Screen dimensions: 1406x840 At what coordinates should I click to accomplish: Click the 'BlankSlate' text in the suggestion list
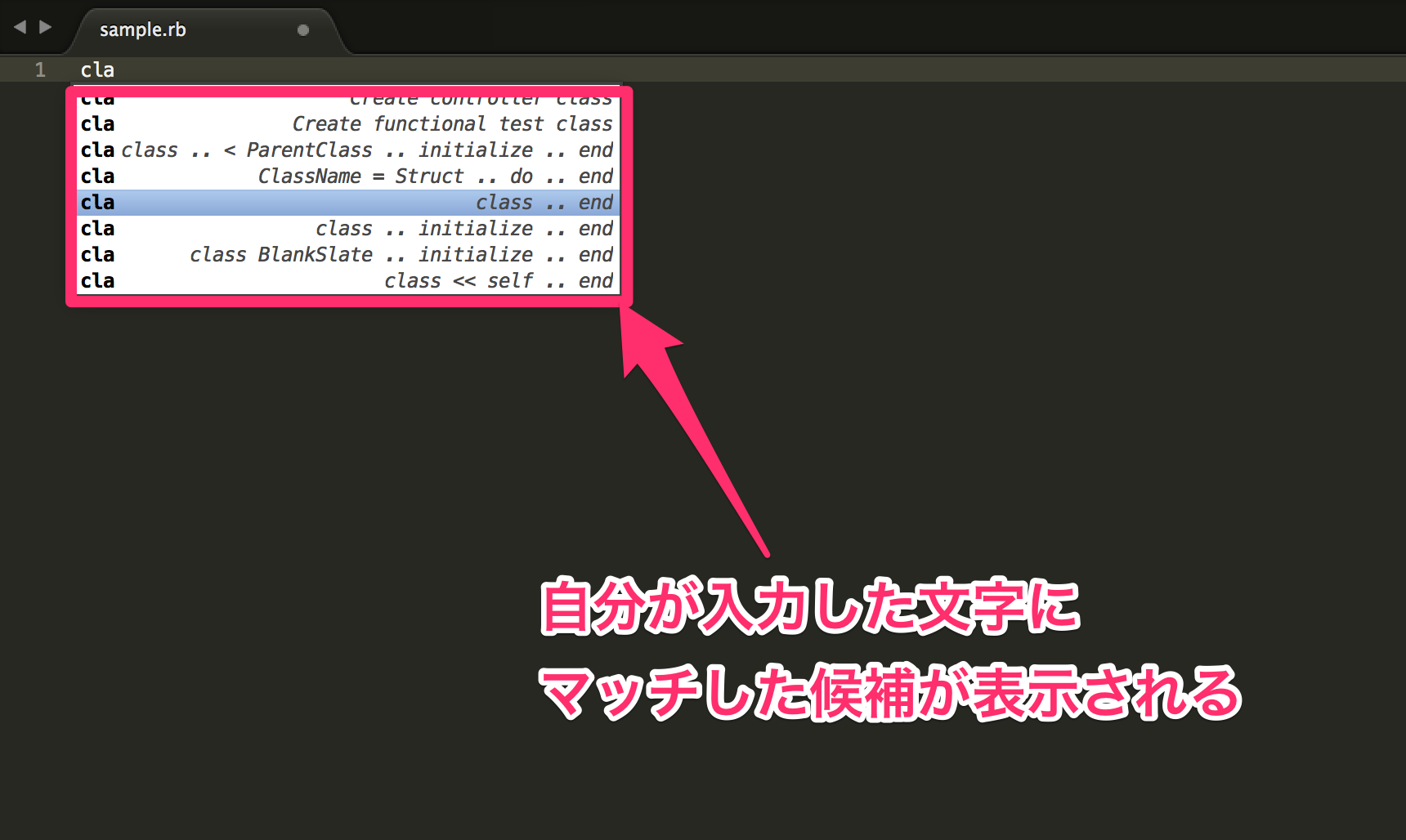tap(316, 255)
